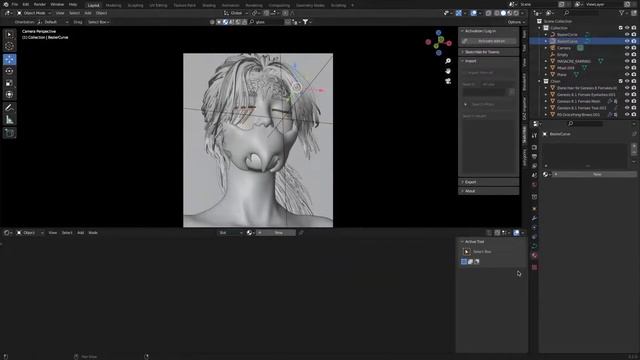The width and height of the screenshot is (640, 360).
Task: Click the outliner filter funnel icon
Action: 622,13
